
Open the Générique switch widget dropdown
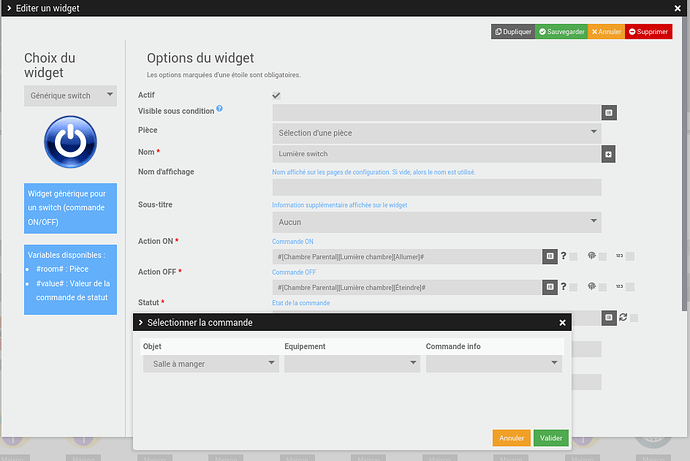[x=70, y=95]
